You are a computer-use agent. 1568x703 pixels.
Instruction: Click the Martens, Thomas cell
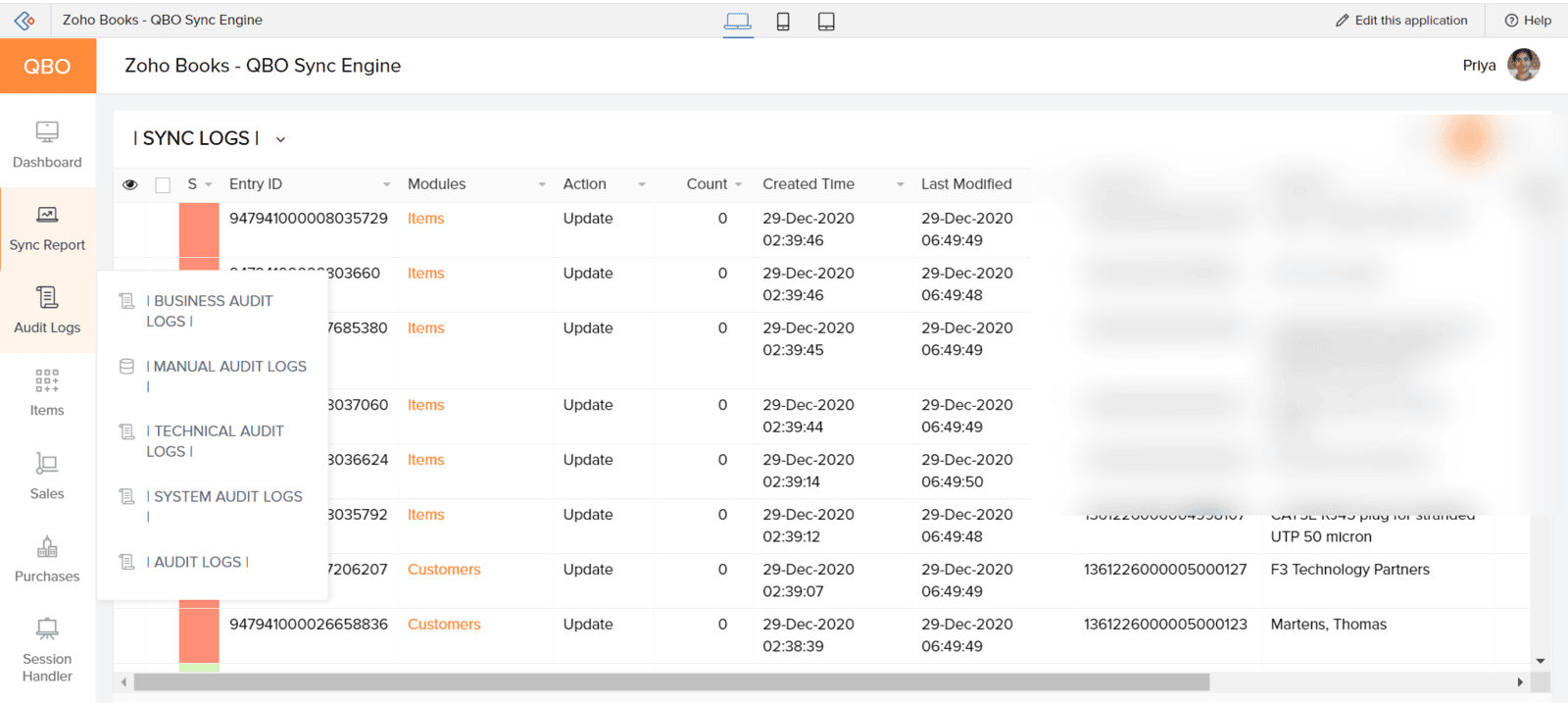[x=1328, y=625]
